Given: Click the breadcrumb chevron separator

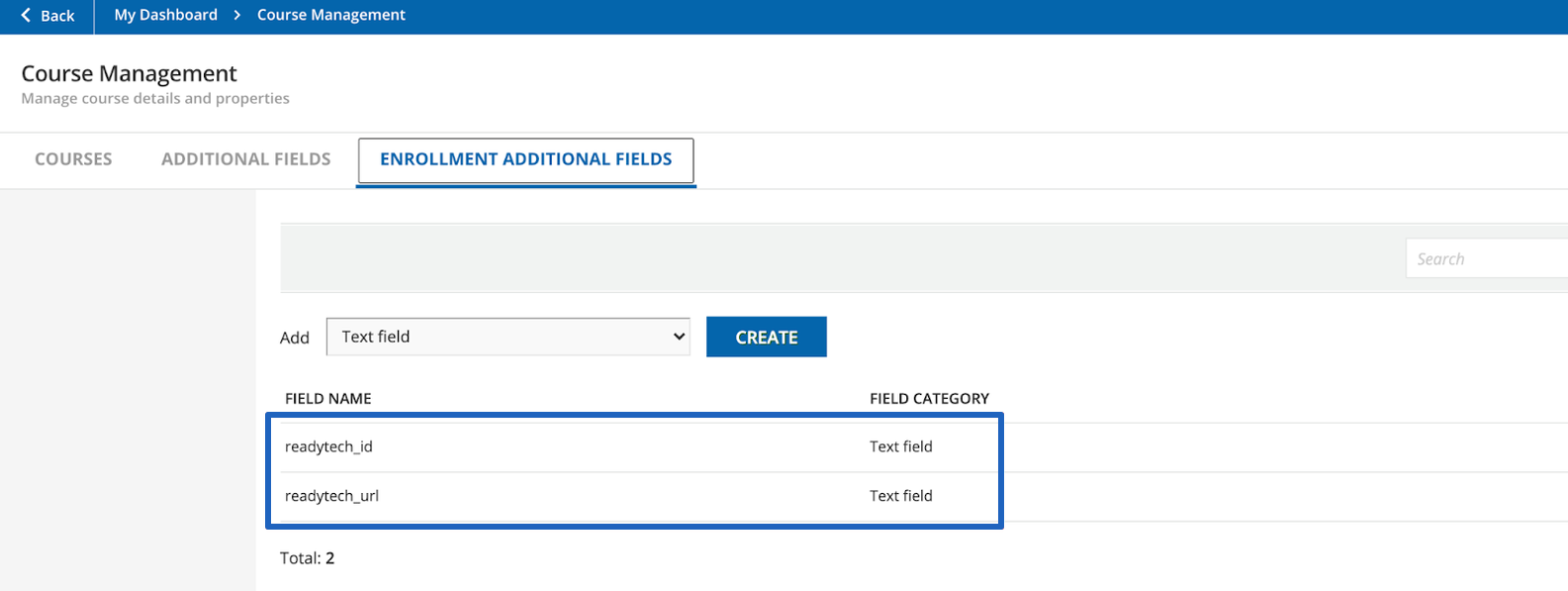Looking at the screenshot, I should tap(236, 15).
